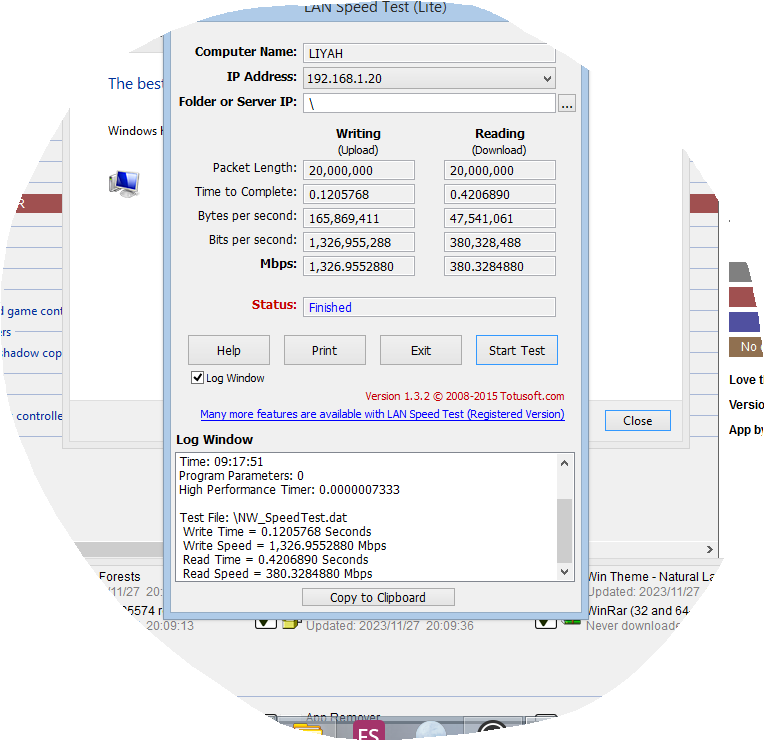
Task: Click the Writing Bytes per second value
Action: tap(359, 219)
